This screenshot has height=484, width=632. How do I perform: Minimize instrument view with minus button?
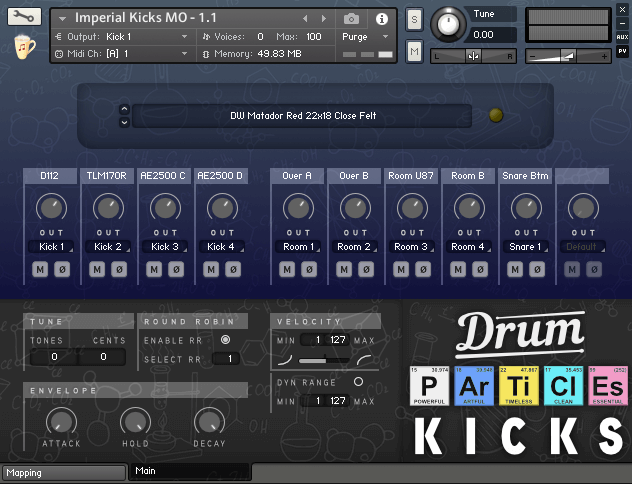click(622, 23)
